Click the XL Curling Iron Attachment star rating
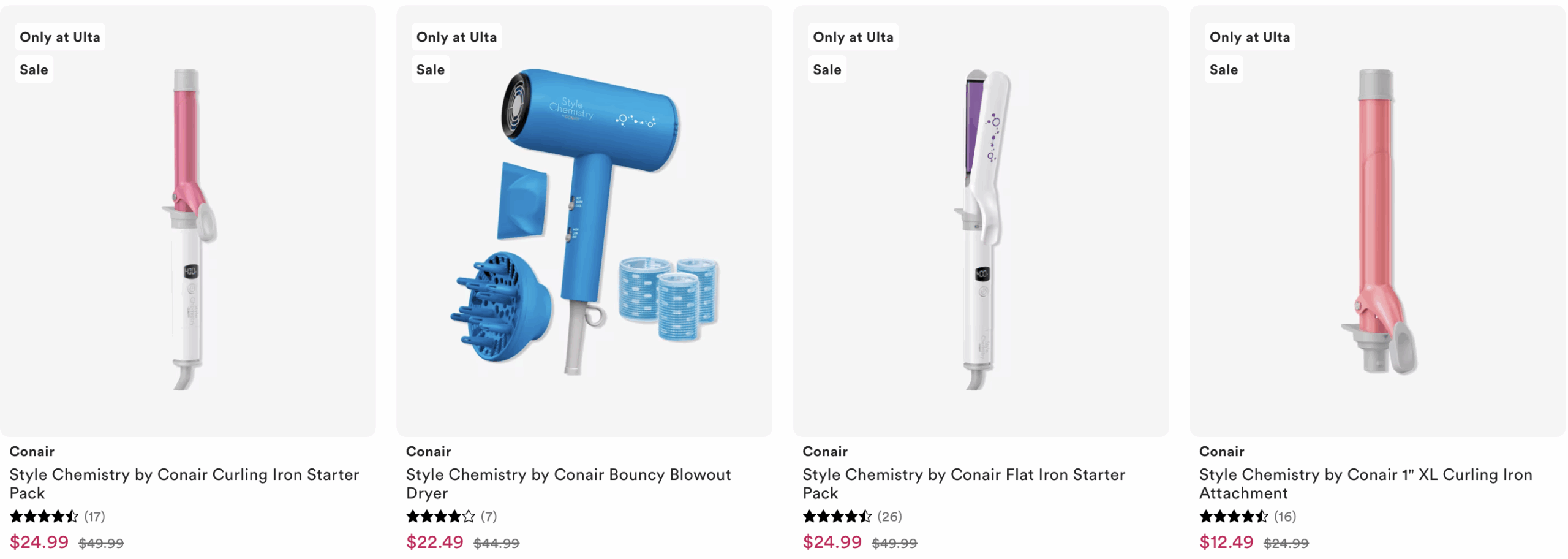Image resolution: width=1568 pixels, height=559 pixels. (x=1234, y=517)
